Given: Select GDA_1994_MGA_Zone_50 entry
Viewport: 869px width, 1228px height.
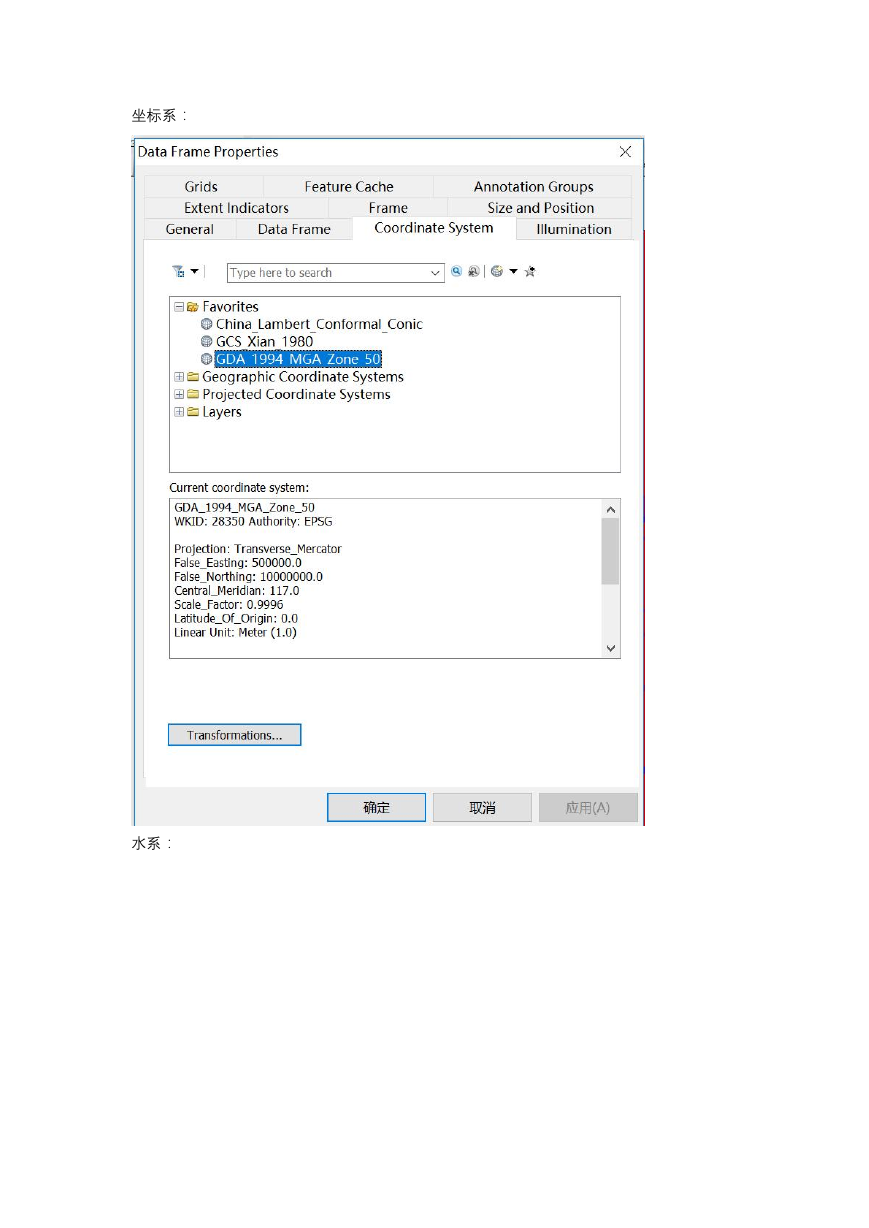Looking at the screenshot, I should 298,359.
